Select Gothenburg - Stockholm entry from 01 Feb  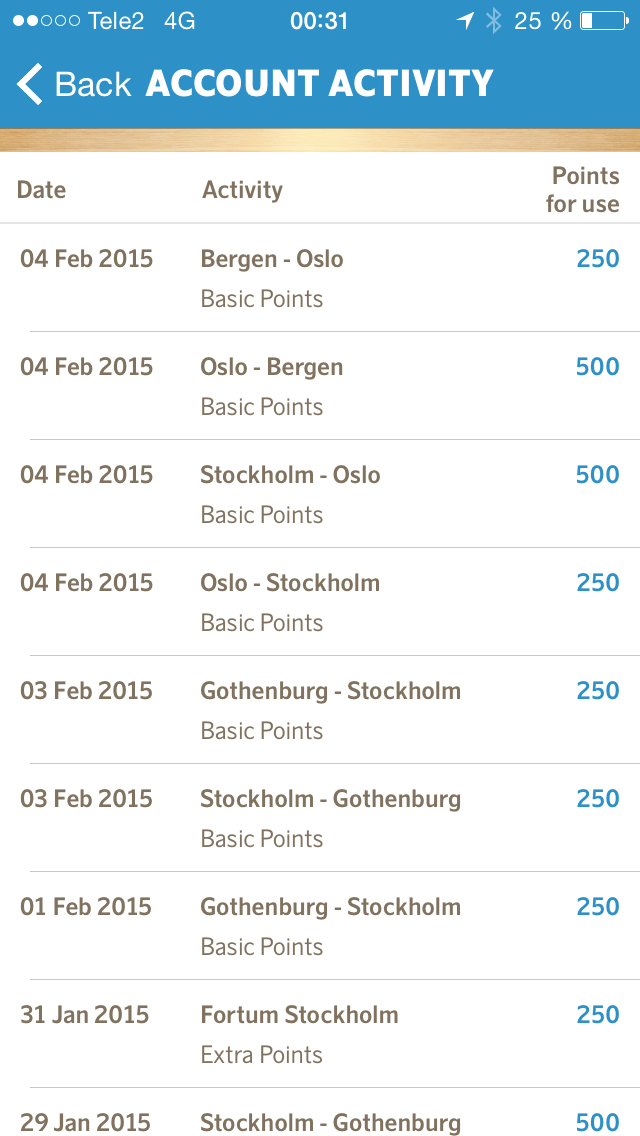(x=320, y=926)
